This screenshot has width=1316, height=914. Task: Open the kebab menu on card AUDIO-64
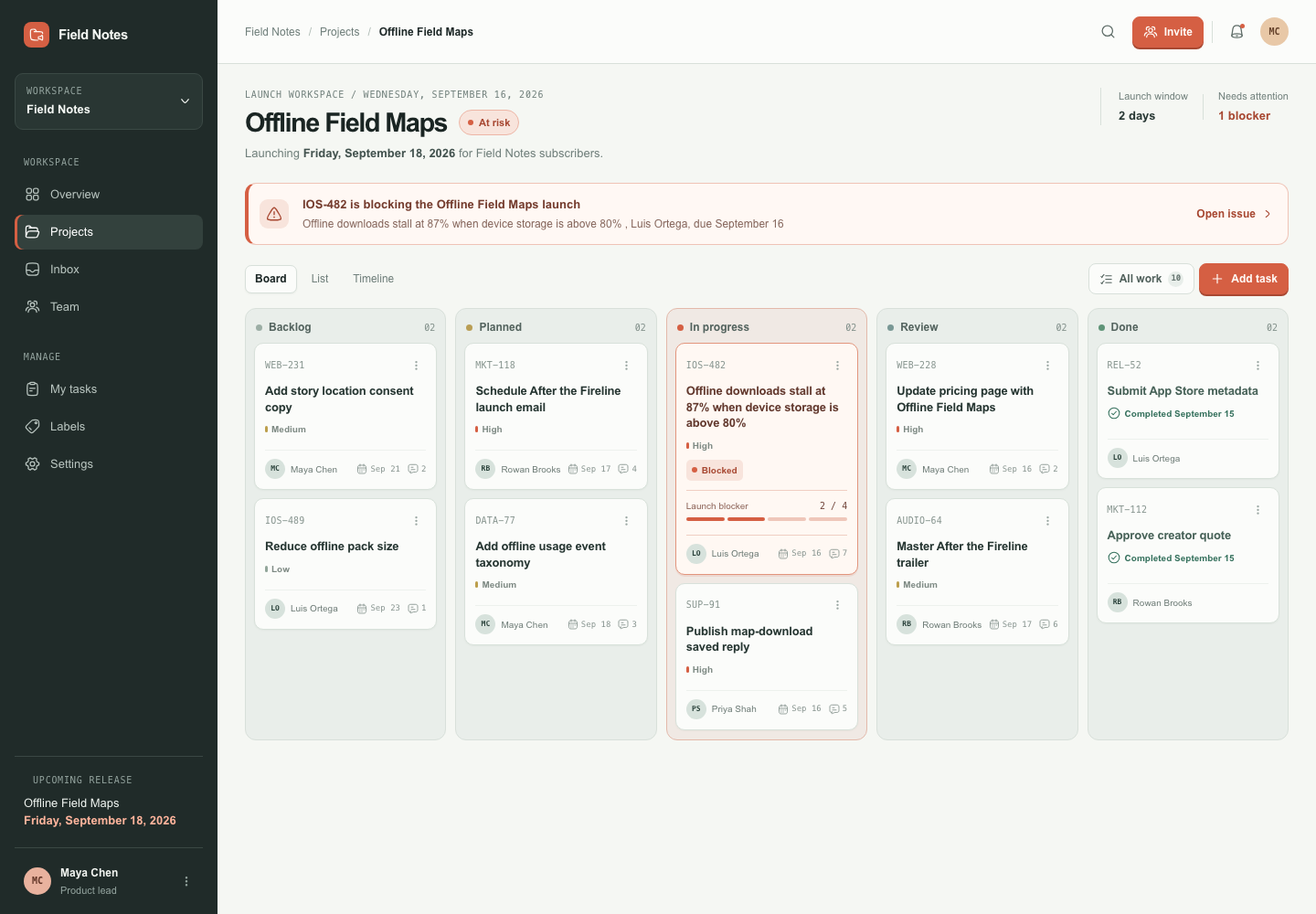(x=1047, y=521)
